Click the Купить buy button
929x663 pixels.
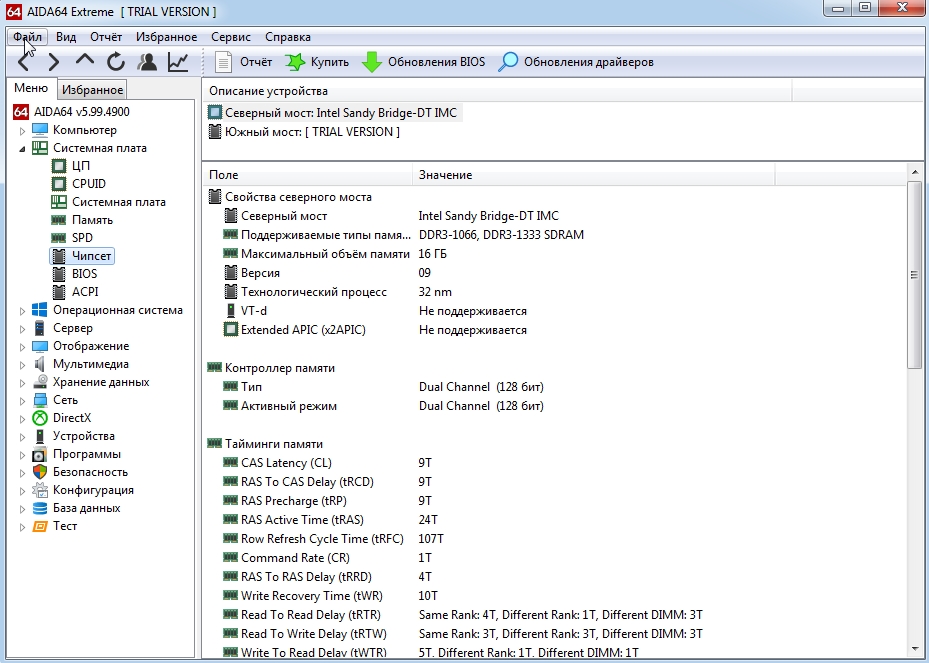[317, 62]
